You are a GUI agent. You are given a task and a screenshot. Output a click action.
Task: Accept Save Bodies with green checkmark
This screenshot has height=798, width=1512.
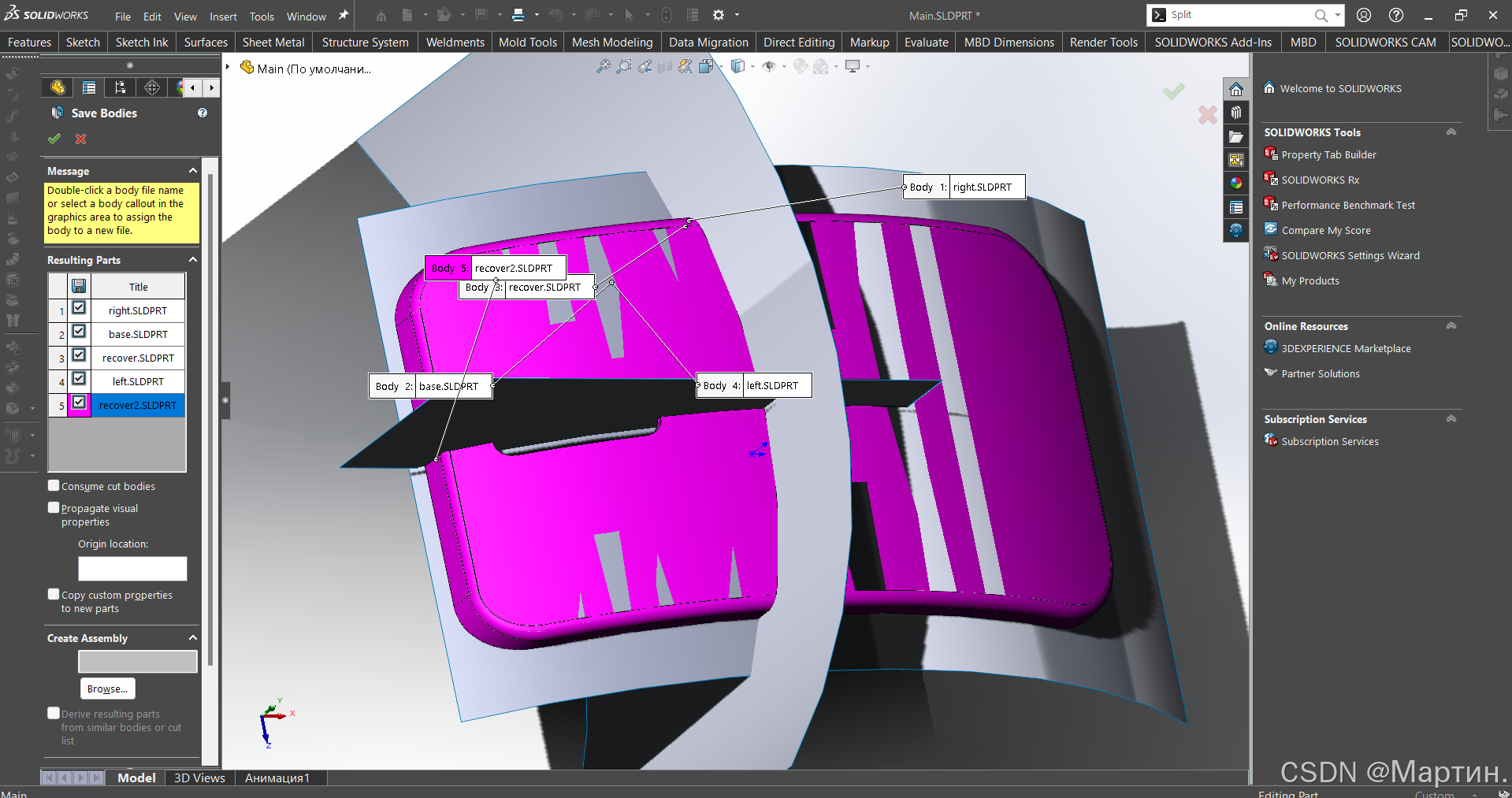54,139
